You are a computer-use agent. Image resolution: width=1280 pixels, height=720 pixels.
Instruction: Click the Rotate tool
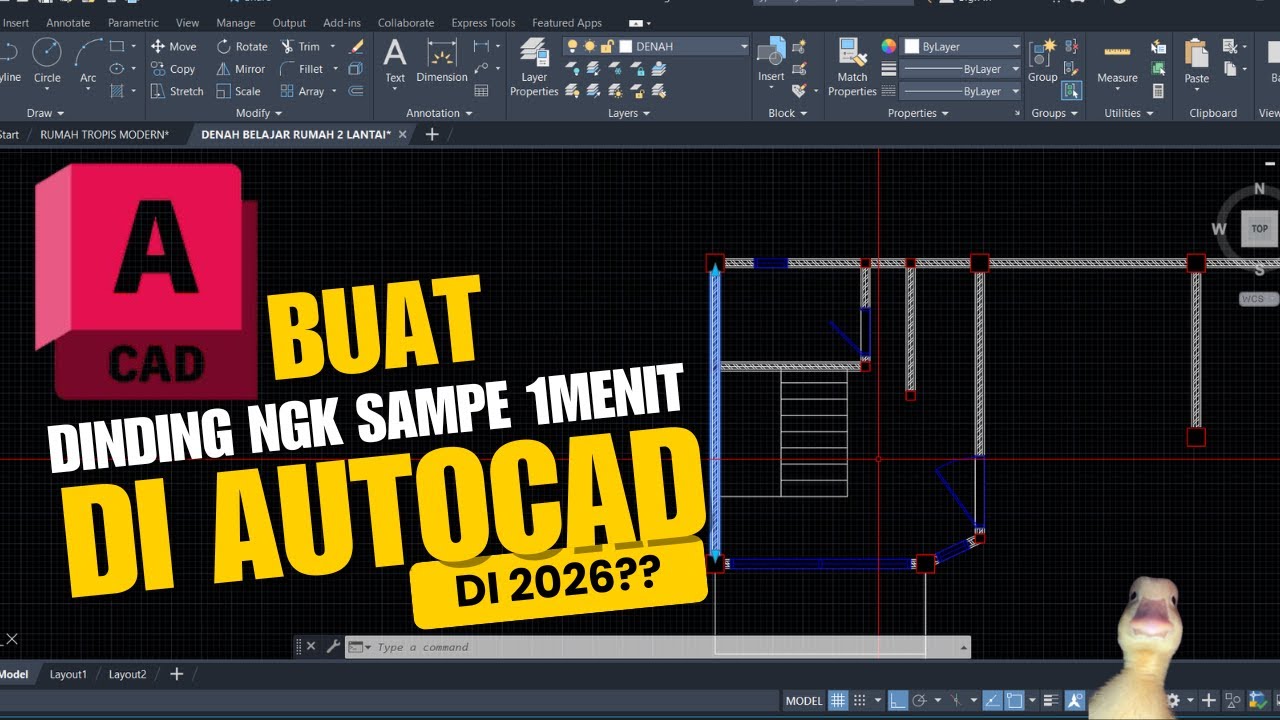click(241, 46)
